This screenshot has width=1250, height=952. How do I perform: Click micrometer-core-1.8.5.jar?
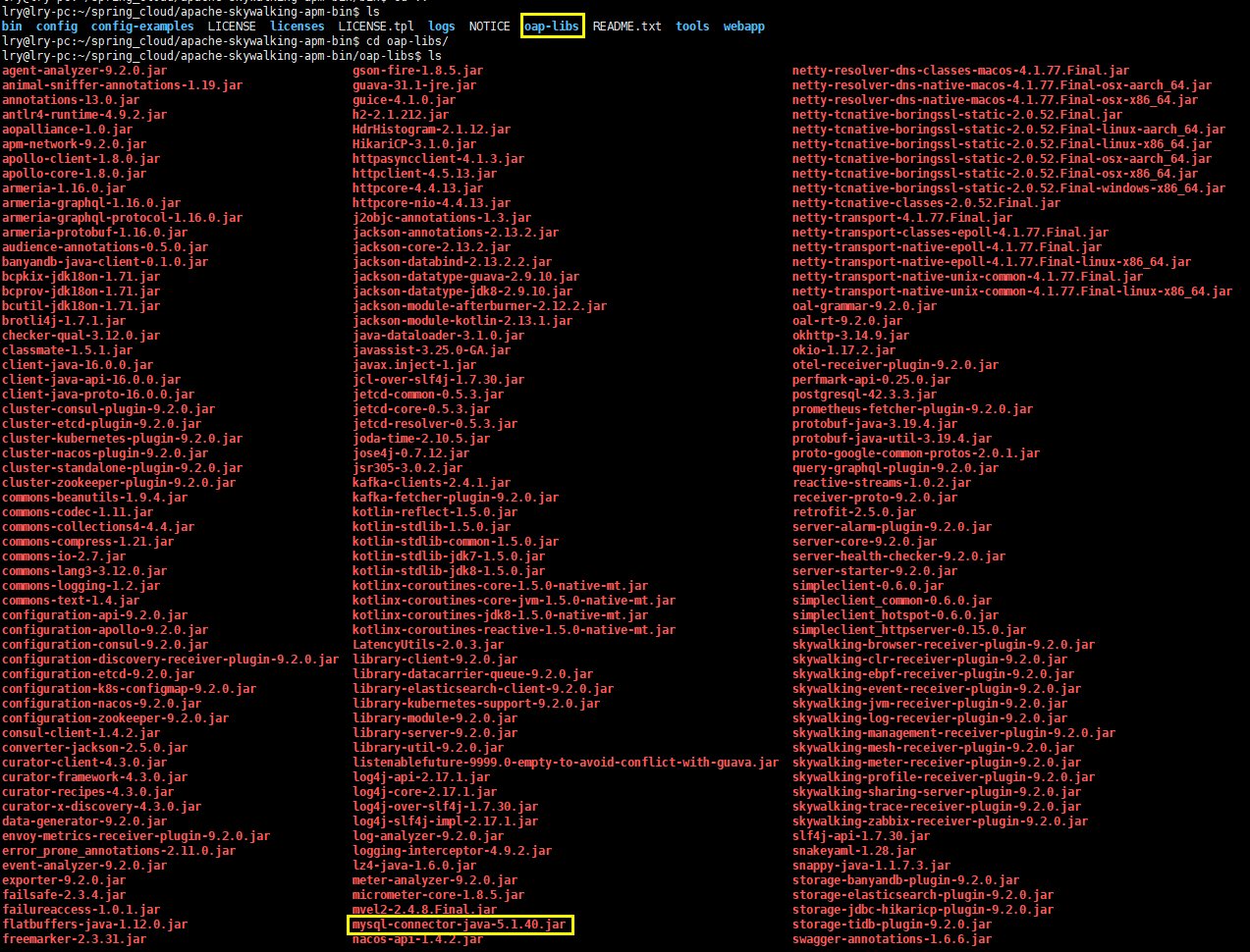coord(438,895)
